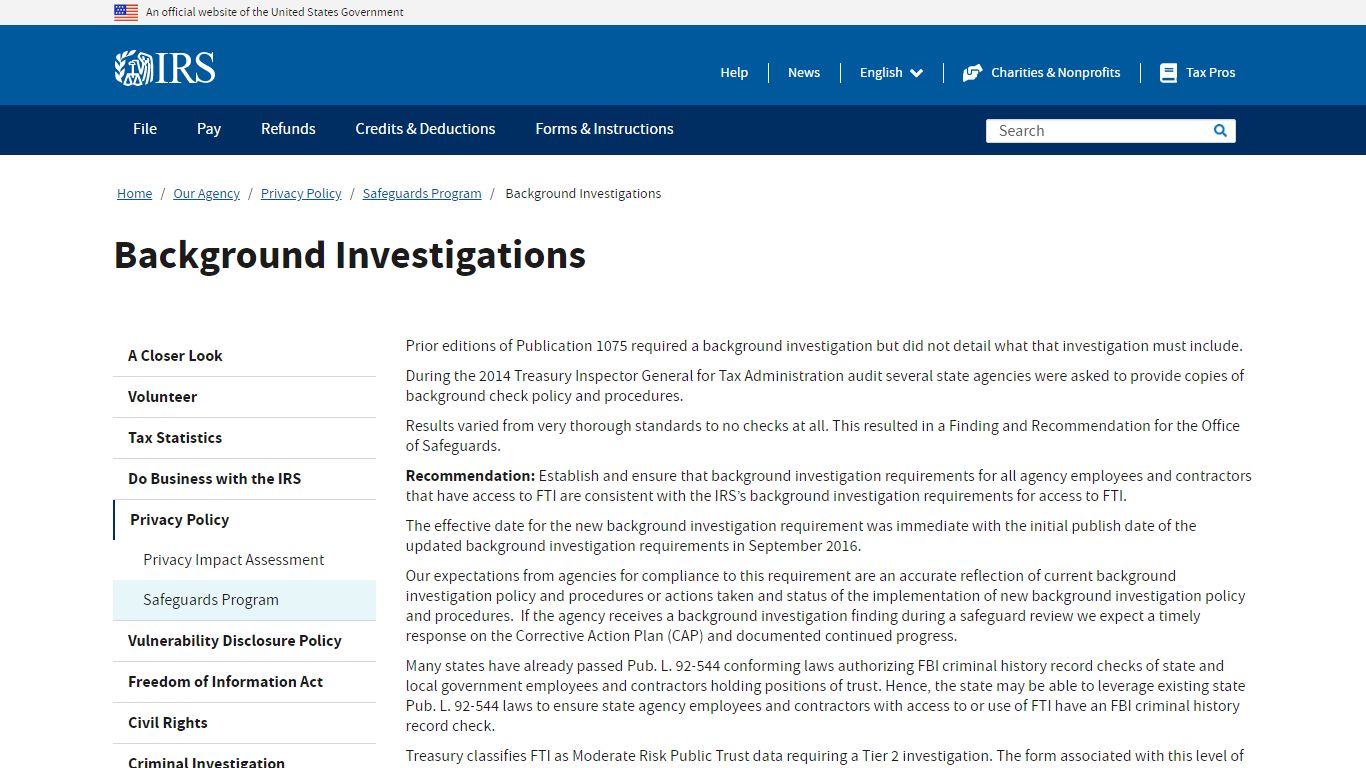This screenshot has width=1366, height=768.
Task: Open the Refunds menu
Action: tap(288, 129)
